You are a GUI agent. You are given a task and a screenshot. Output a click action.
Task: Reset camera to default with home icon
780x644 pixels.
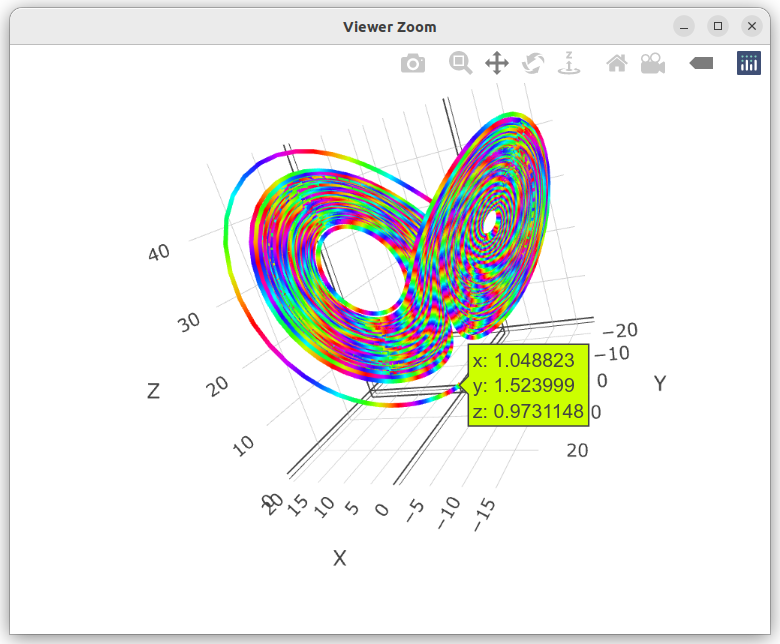coord(617,64)
